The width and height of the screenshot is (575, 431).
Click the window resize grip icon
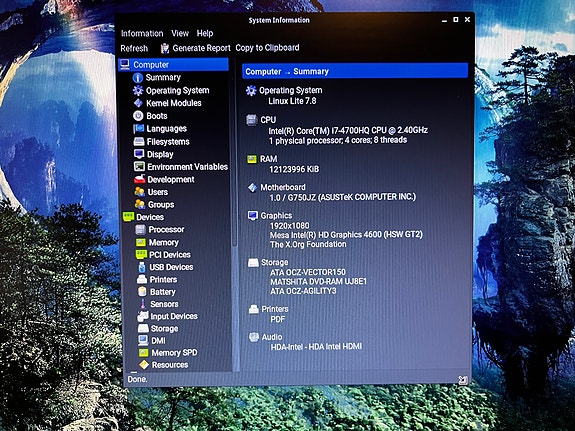463,380
